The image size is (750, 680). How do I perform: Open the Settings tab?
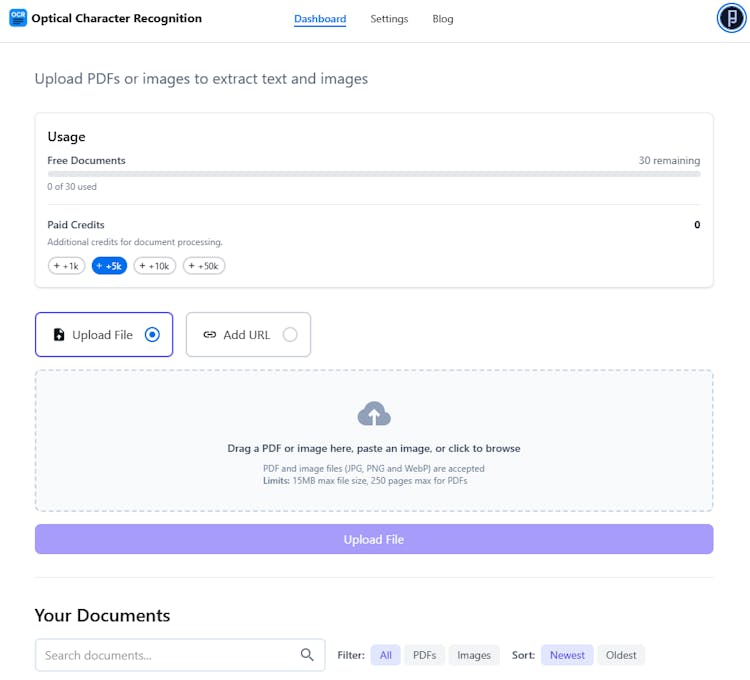pos(389,19)
